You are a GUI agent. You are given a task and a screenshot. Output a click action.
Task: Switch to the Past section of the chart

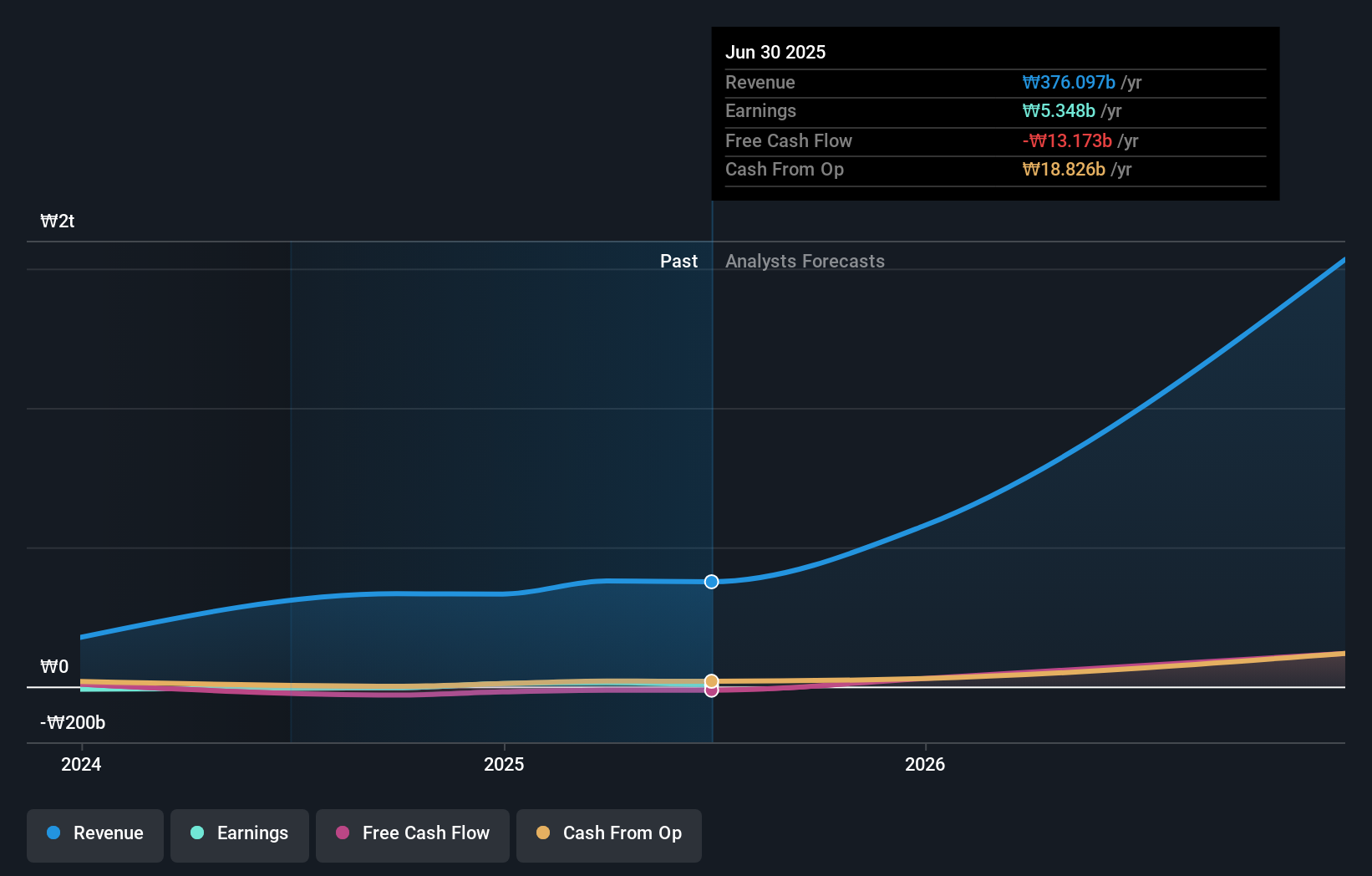(x=678, y=261)
